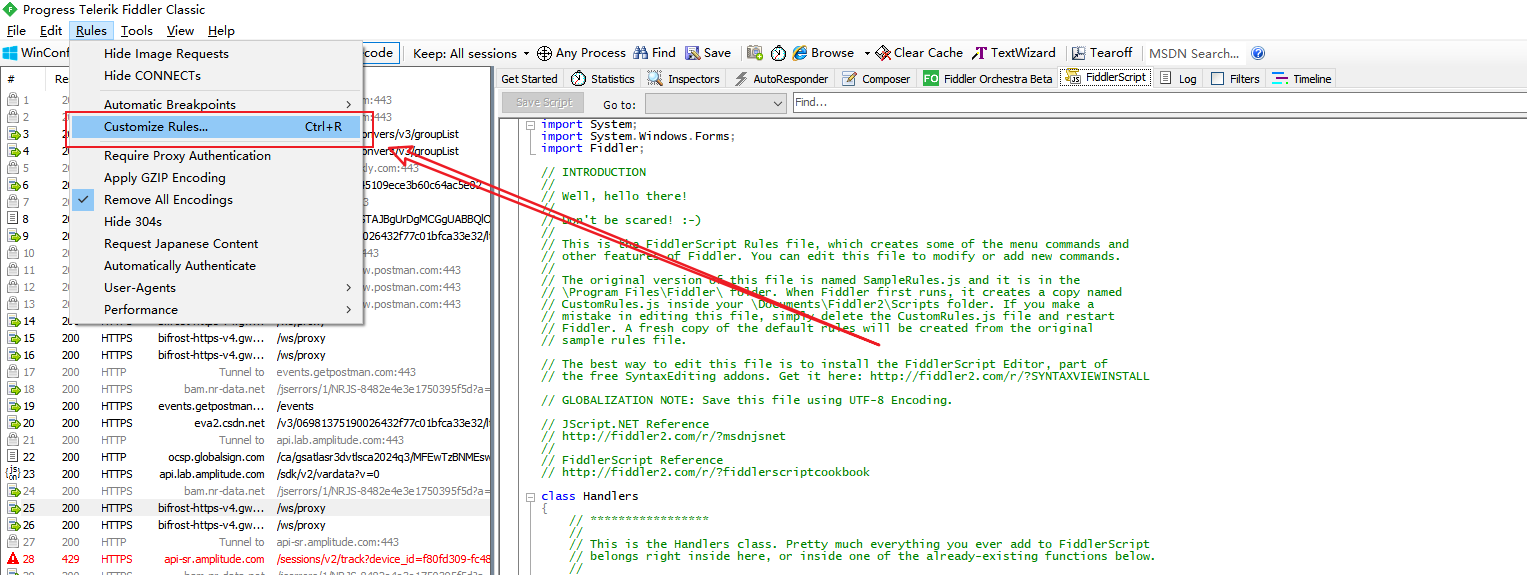The height and width of the screenshot is (575, 1527).
Task: Switch to the Composer tab
Action: click(x=876, y=79)
